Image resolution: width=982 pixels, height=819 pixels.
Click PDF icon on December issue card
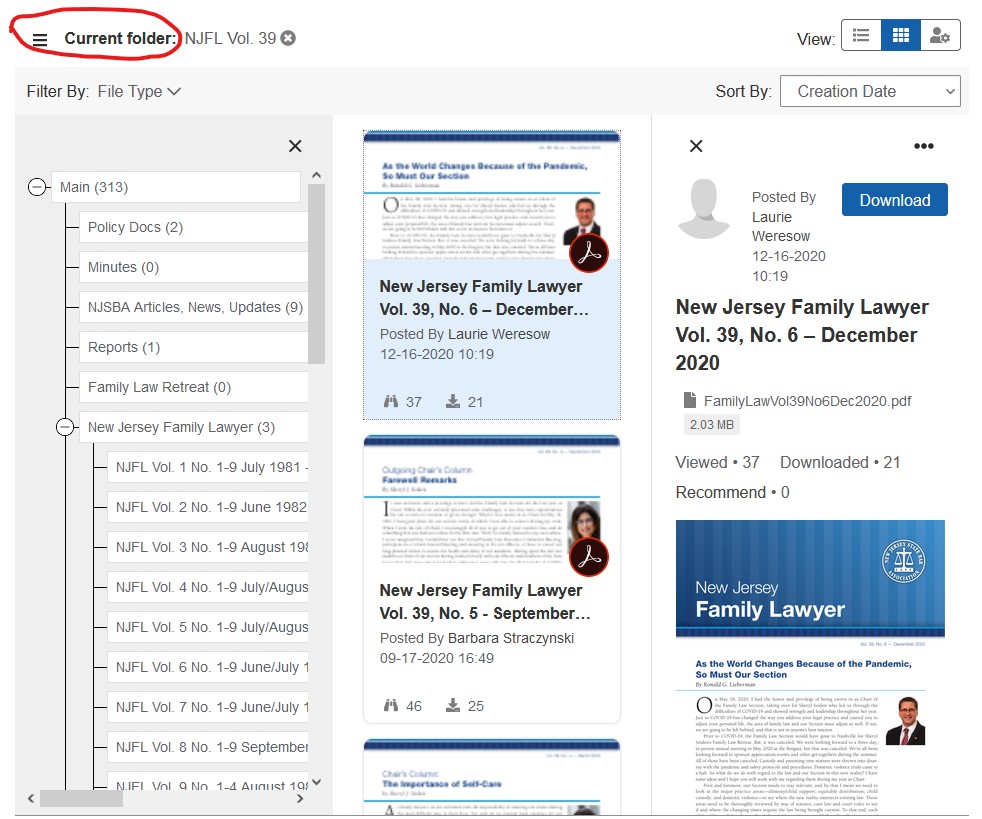tap(589, 253)
